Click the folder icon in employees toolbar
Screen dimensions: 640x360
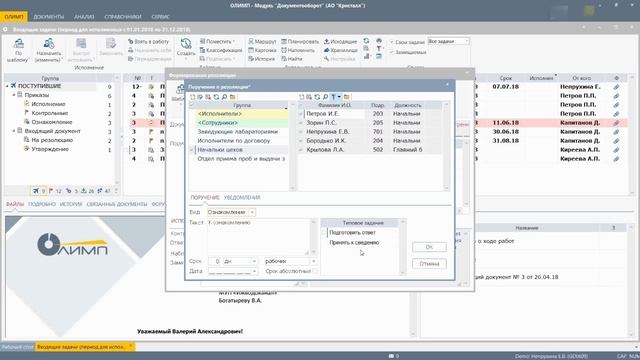(347, 97)
